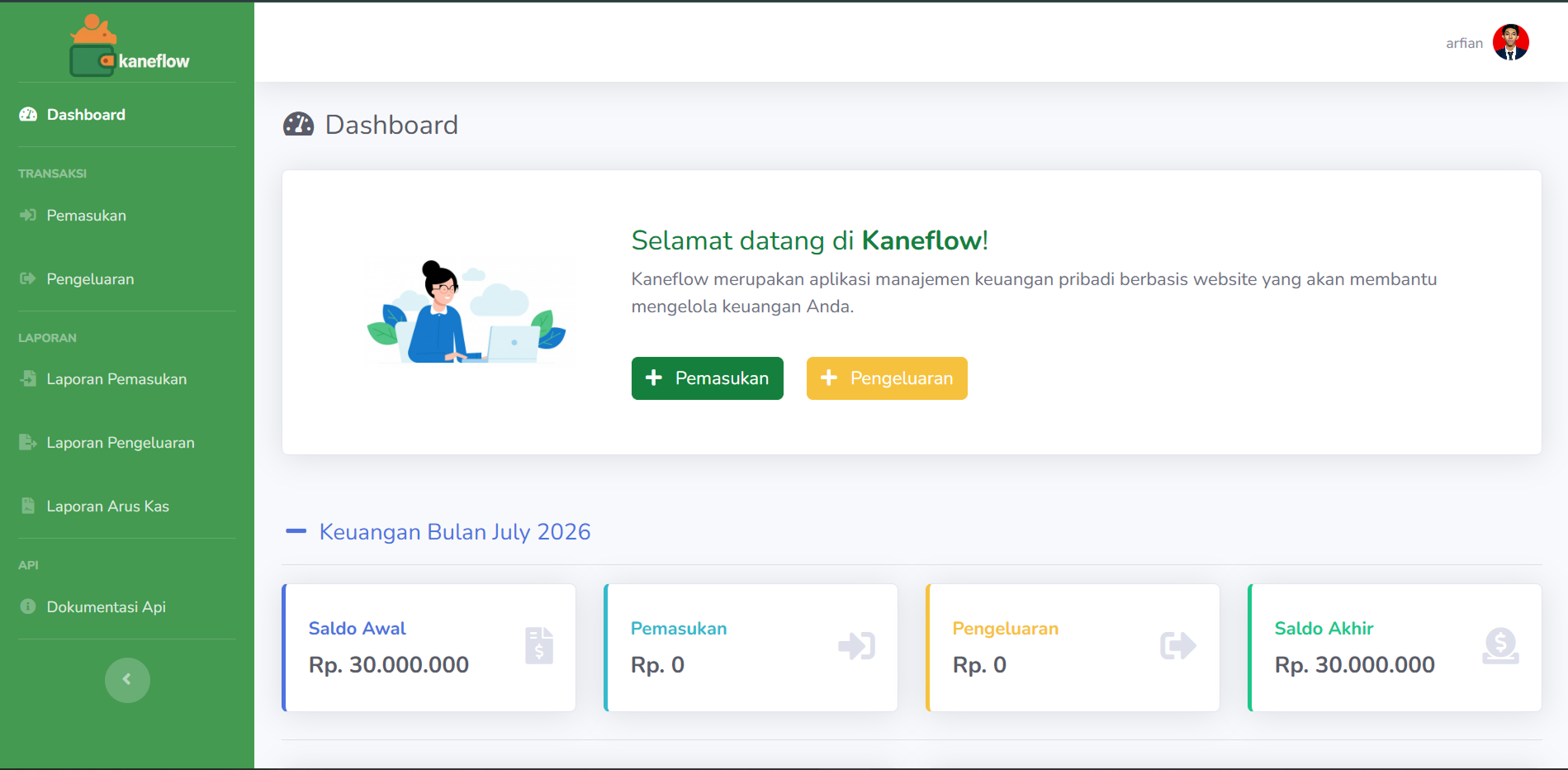Click Saldo Akhir amount Rp. 30.000.000
The image size is (1568, 770).
1355,665
